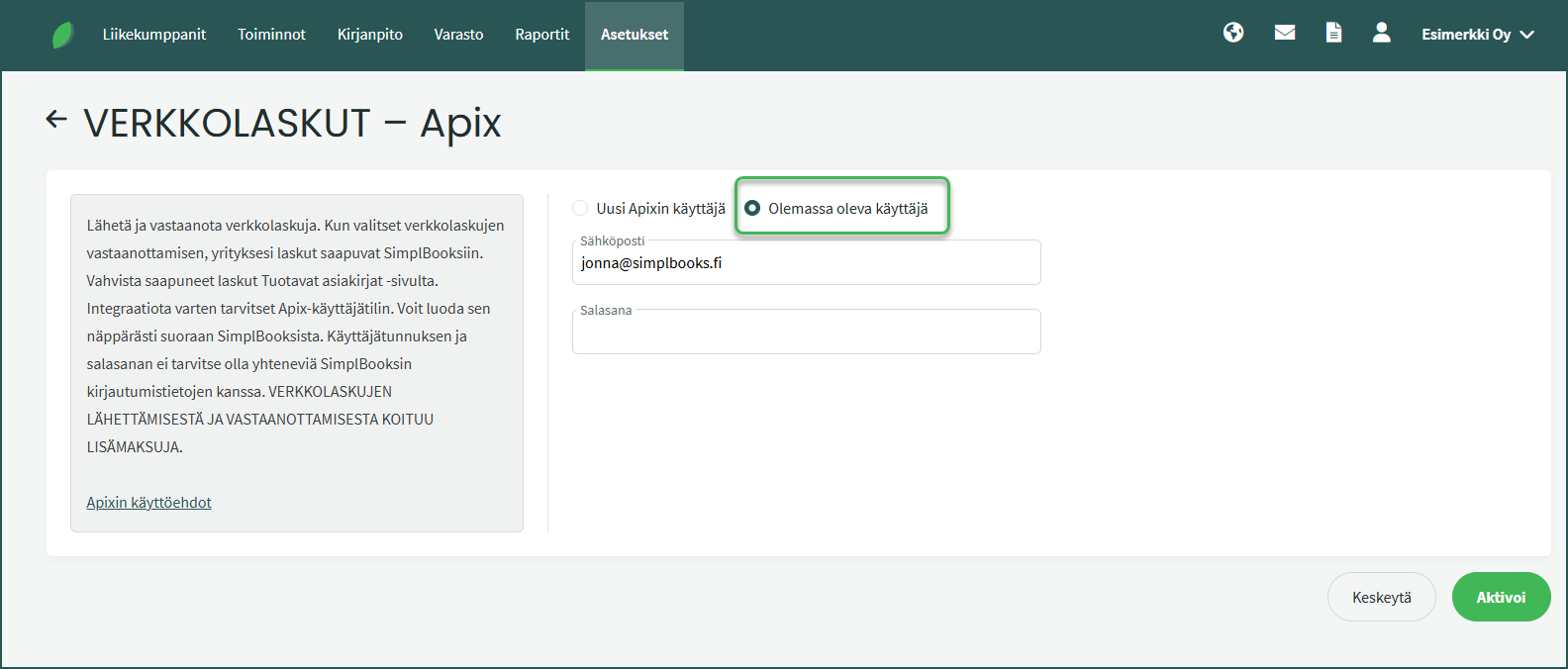
Task: Open the Varasto menu
Action: pyautogui.click(x=458, y=35)
